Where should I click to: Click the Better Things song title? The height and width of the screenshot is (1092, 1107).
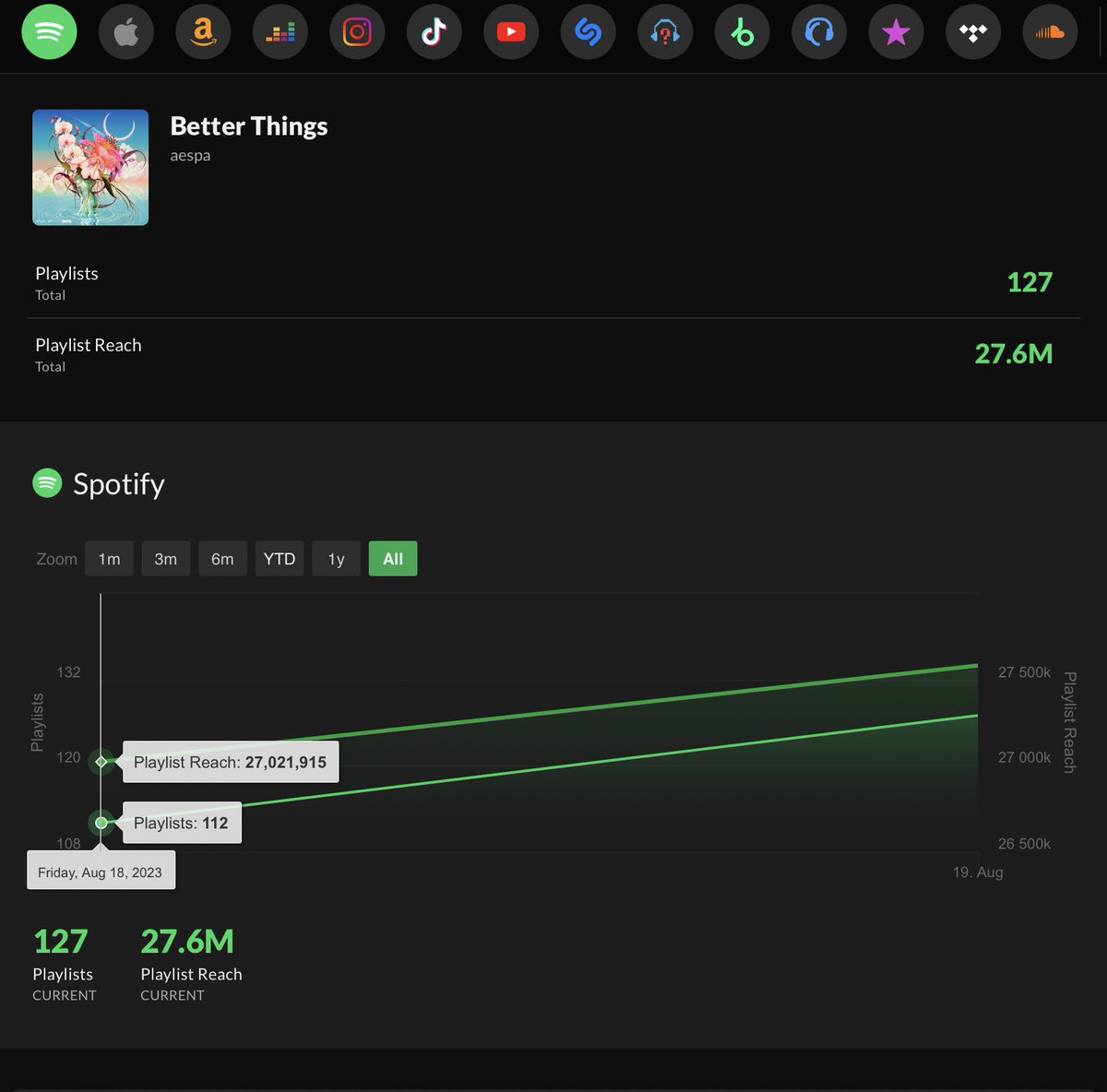coord(249,126)
